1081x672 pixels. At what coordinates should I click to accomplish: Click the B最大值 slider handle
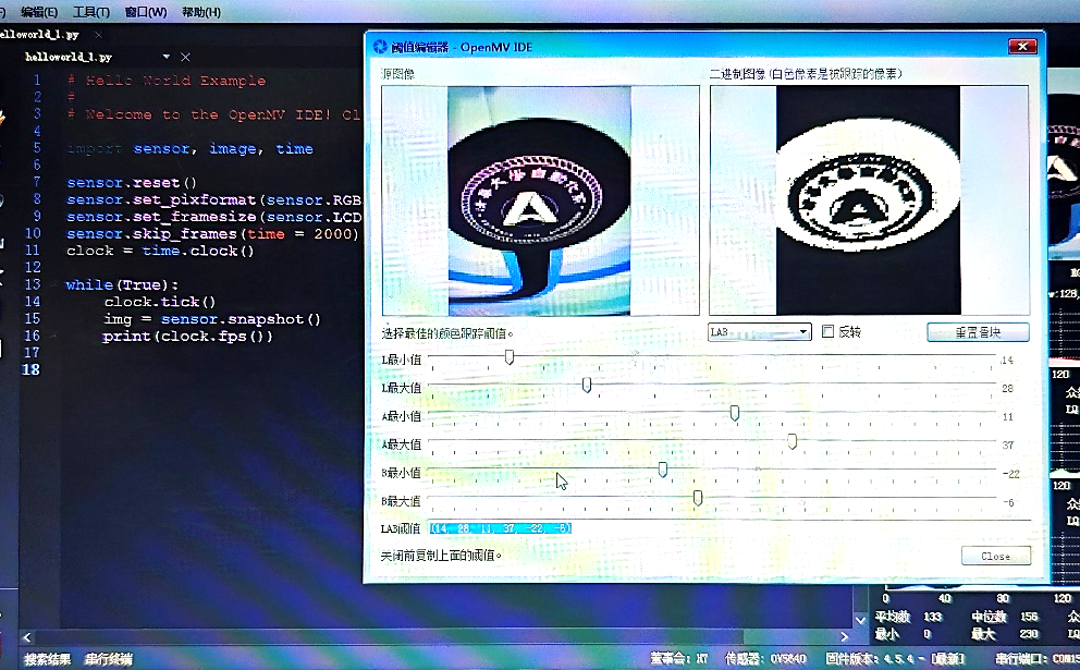tap(698, 498)
